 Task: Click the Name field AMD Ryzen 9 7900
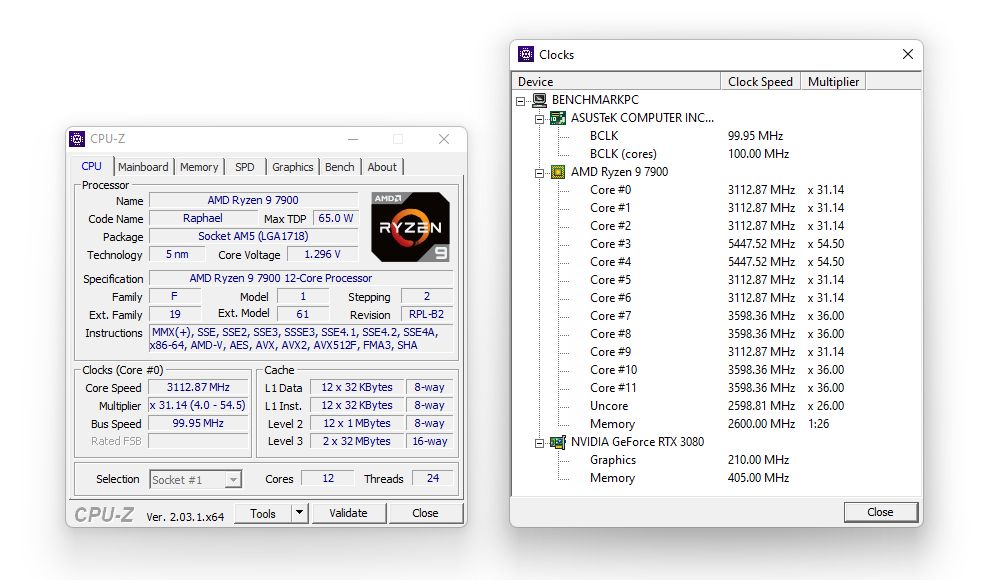[253, 200]
